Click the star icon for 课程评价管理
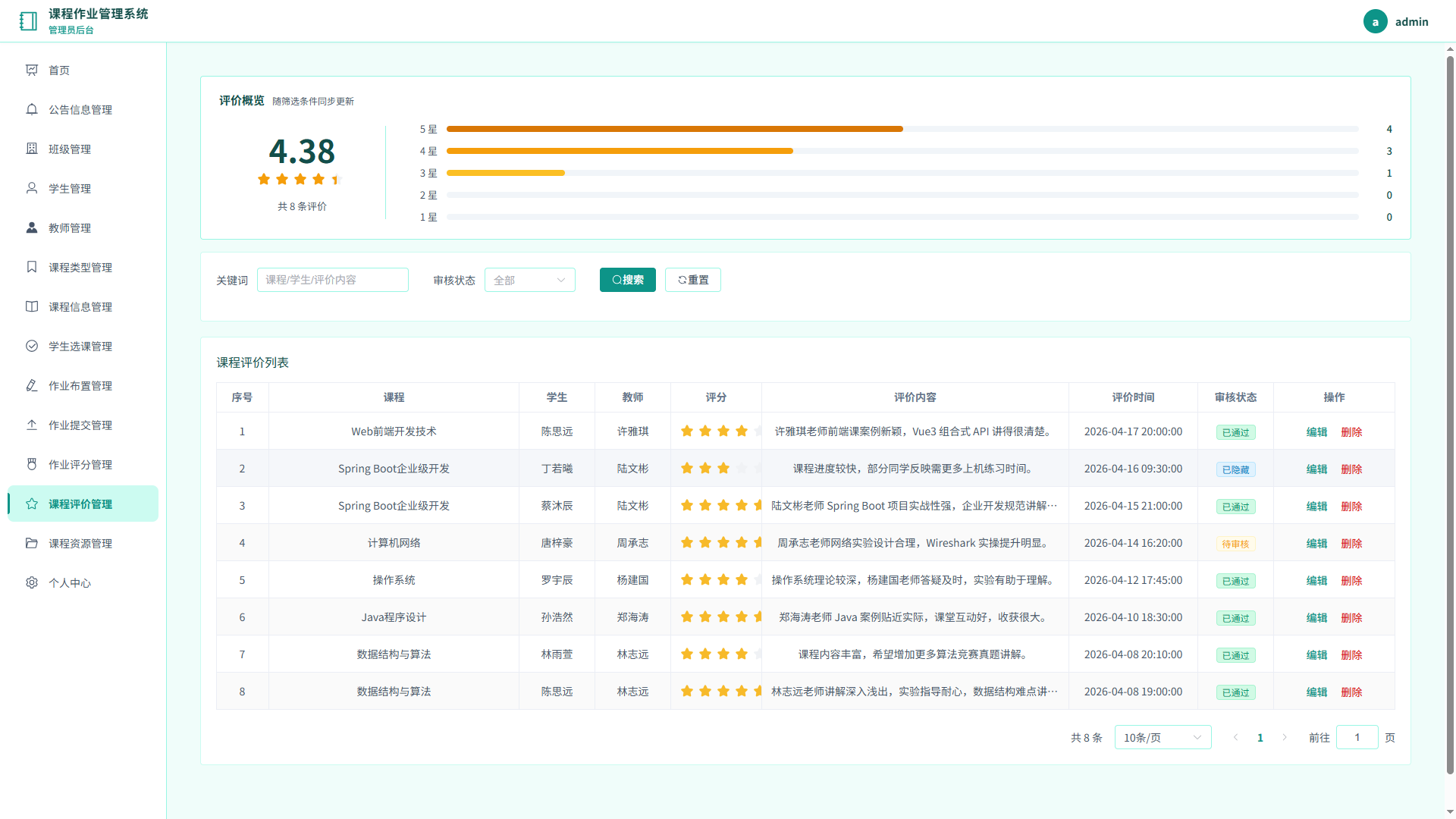 (x=32, y=504)
